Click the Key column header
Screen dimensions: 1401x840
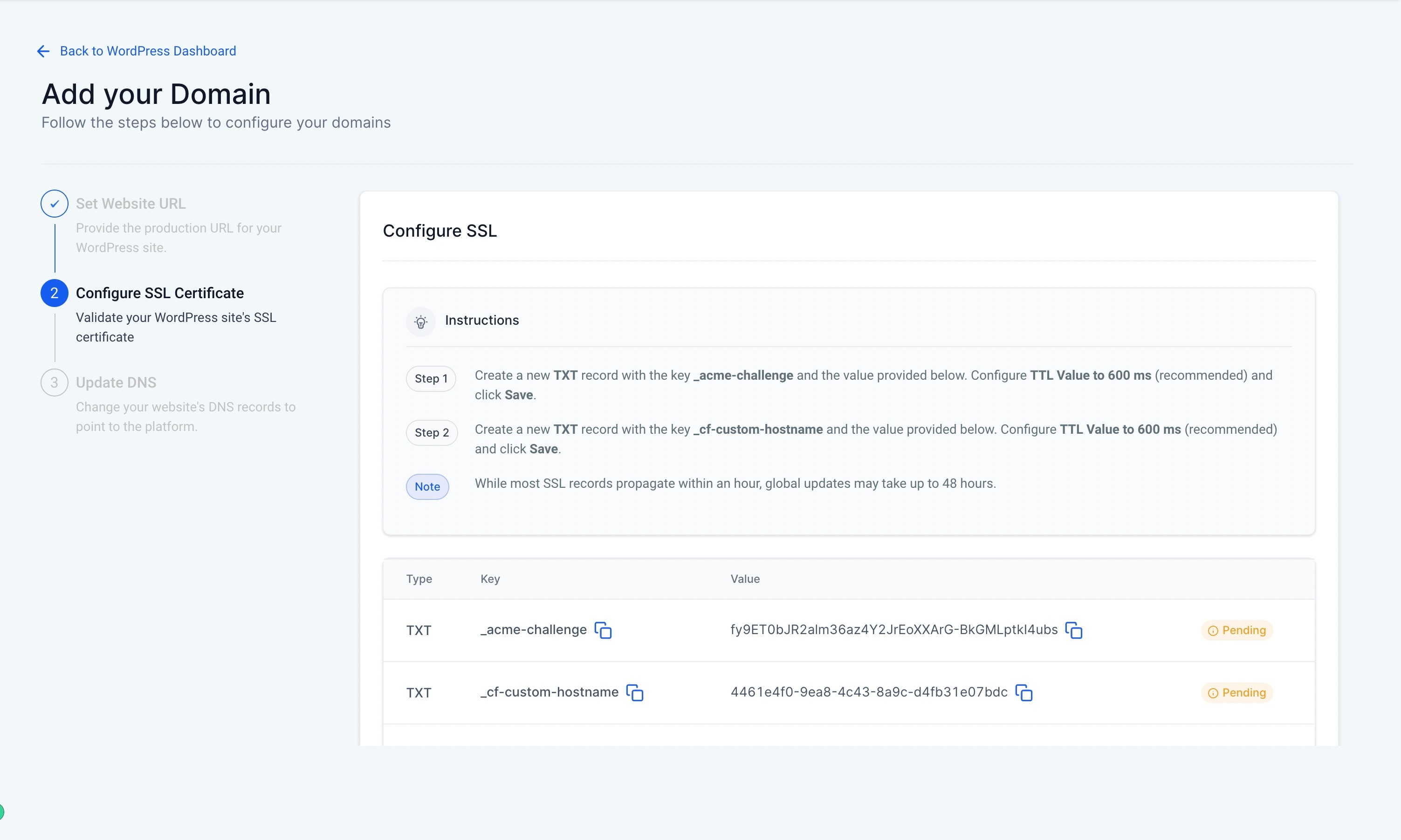490,579
